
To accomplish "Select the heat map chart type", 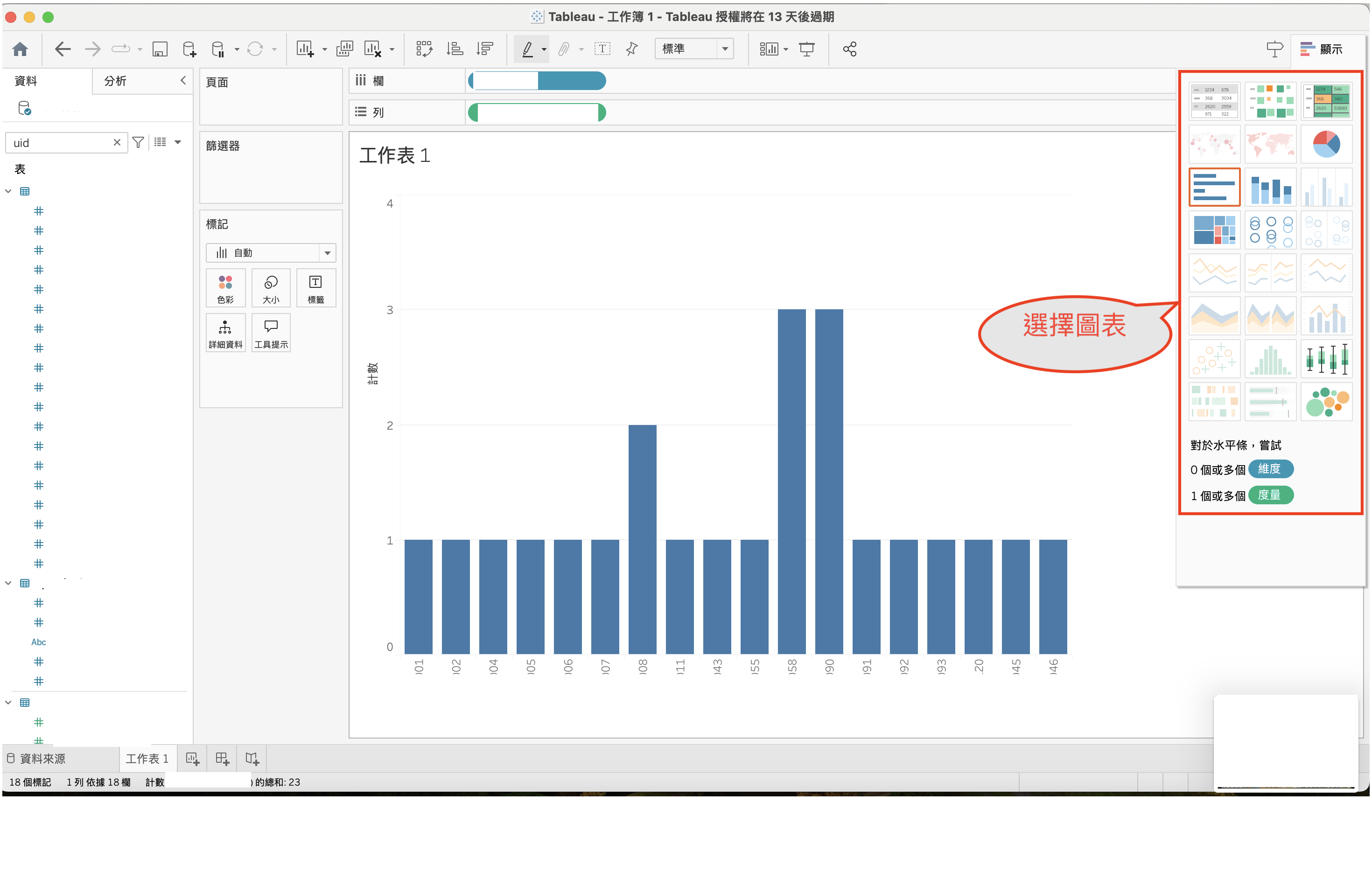I will 1270,101.
